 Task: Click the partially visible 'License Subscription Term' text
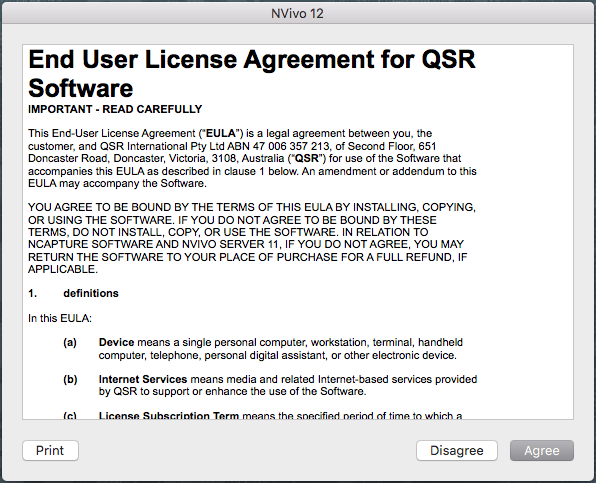pyautogui.click(x=169, y=416)
